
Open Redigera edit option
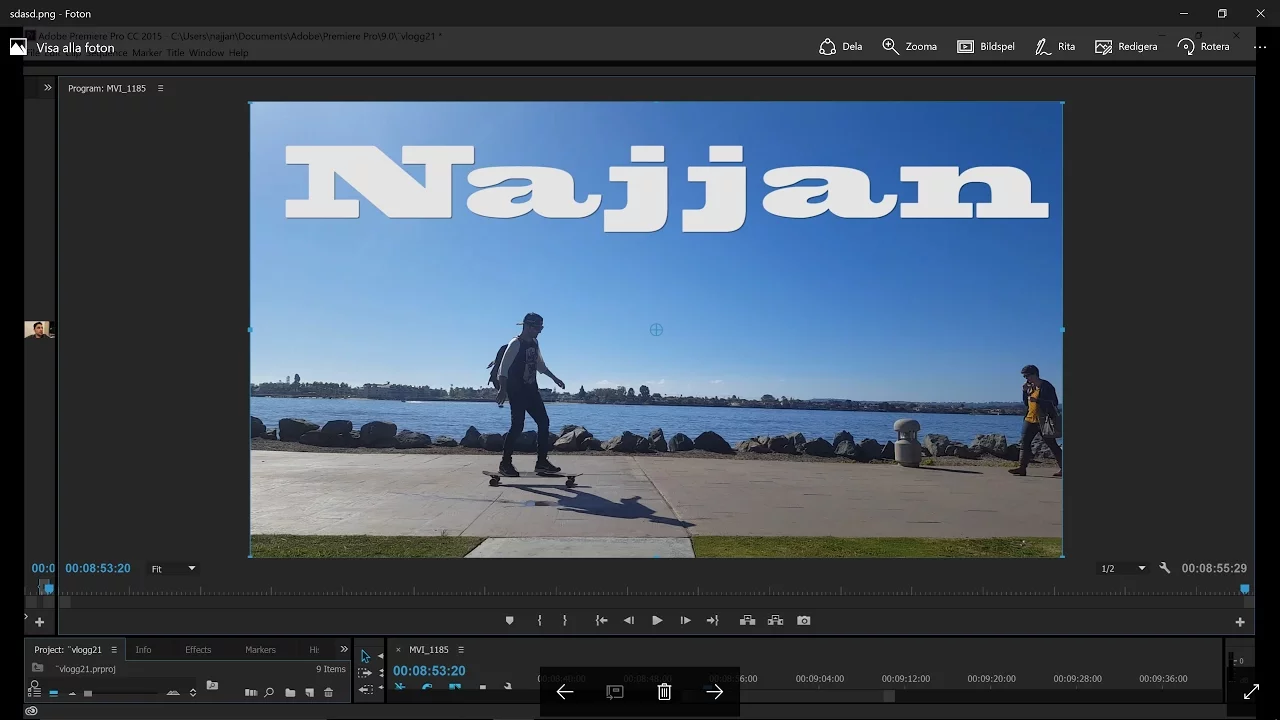coord(1126,47)
